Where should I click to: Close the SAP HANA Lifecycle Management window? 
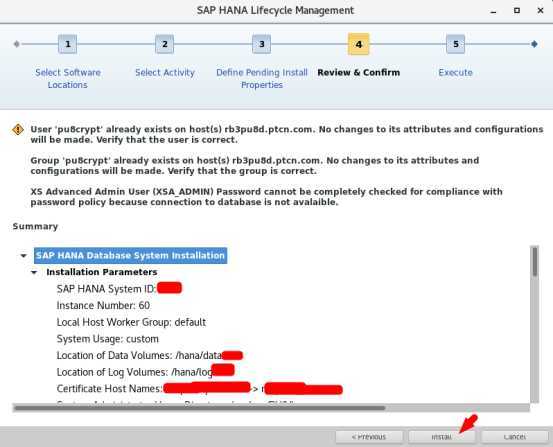click(x=540, y=11)
